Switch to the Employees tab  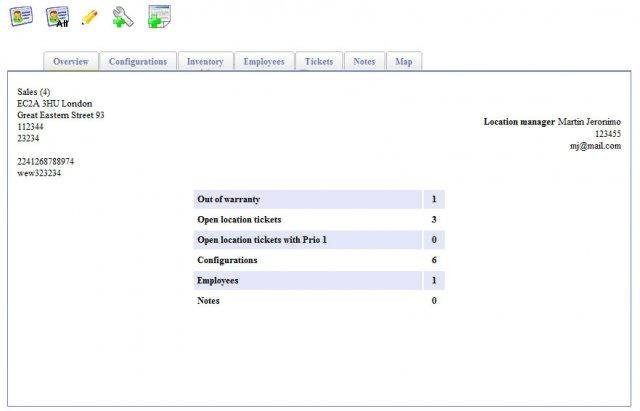pos(264,62)
